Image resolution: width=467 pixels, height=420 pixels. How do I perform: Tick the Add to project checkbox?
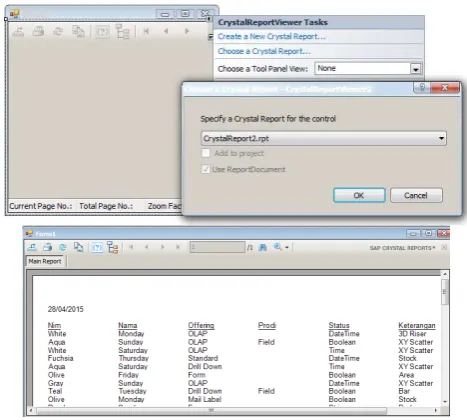coord(206,153)
